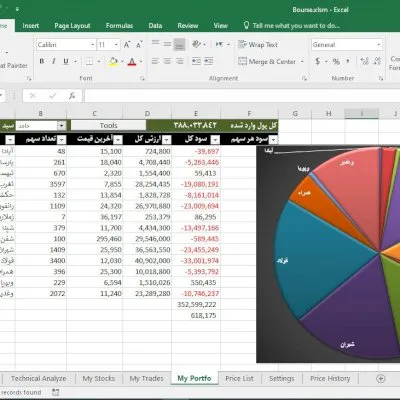
Task: Open the View ribbon tab
Action: (221, 26)
